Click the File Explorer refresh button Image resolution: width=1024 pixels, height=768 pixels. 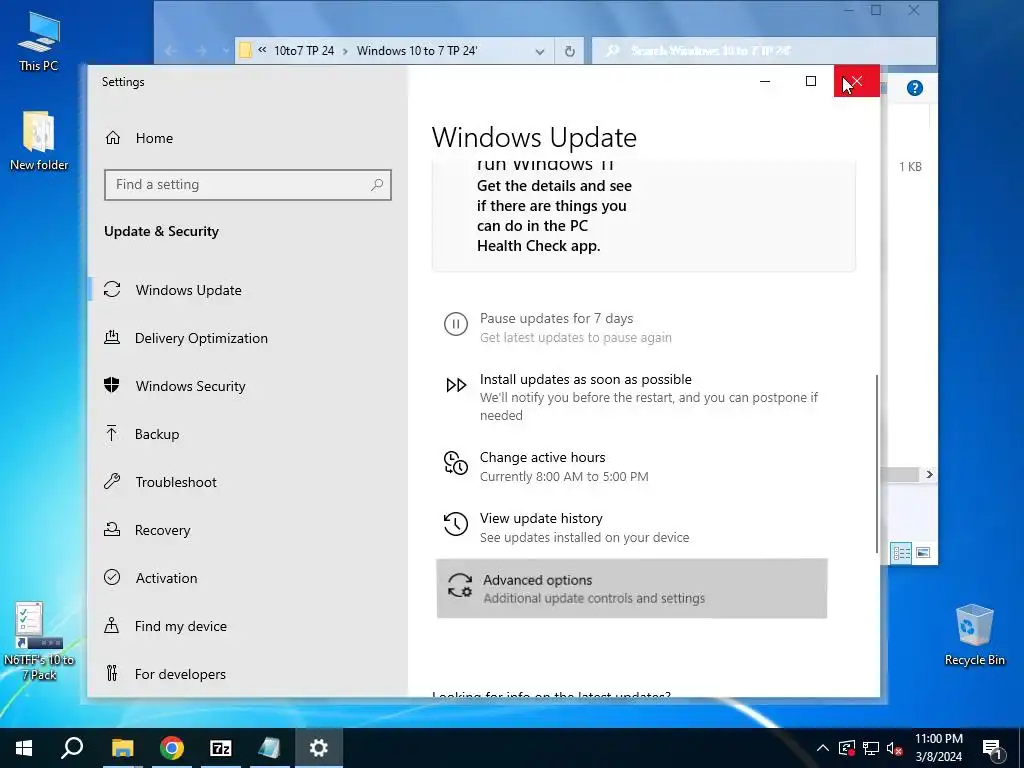pos(569,51)
